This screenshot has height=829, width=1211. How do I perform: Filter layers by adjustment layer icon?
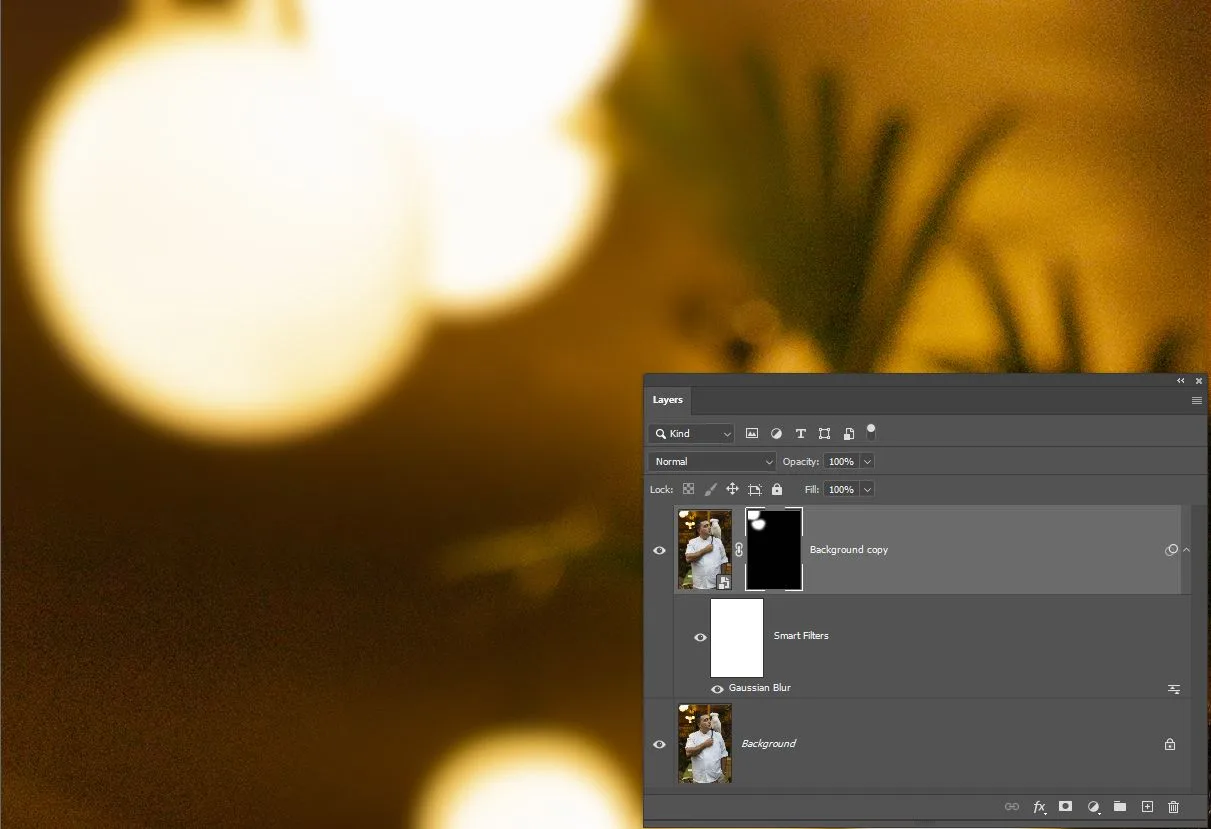pyautogui.click(x=776, y=434)
